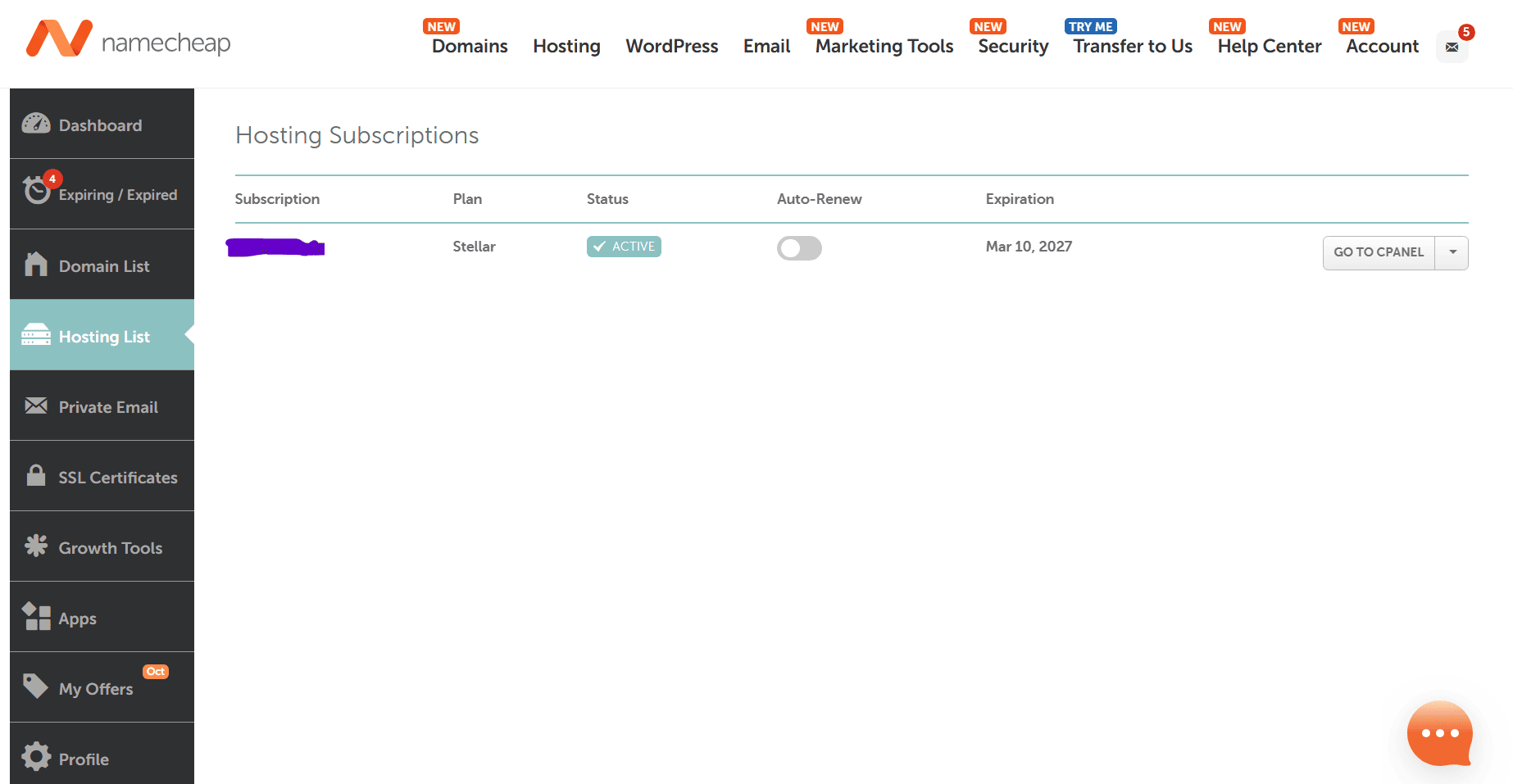The image size is (1513, 784).
Task: Open the Domains menu in top navigation
Action: point(470,46)
